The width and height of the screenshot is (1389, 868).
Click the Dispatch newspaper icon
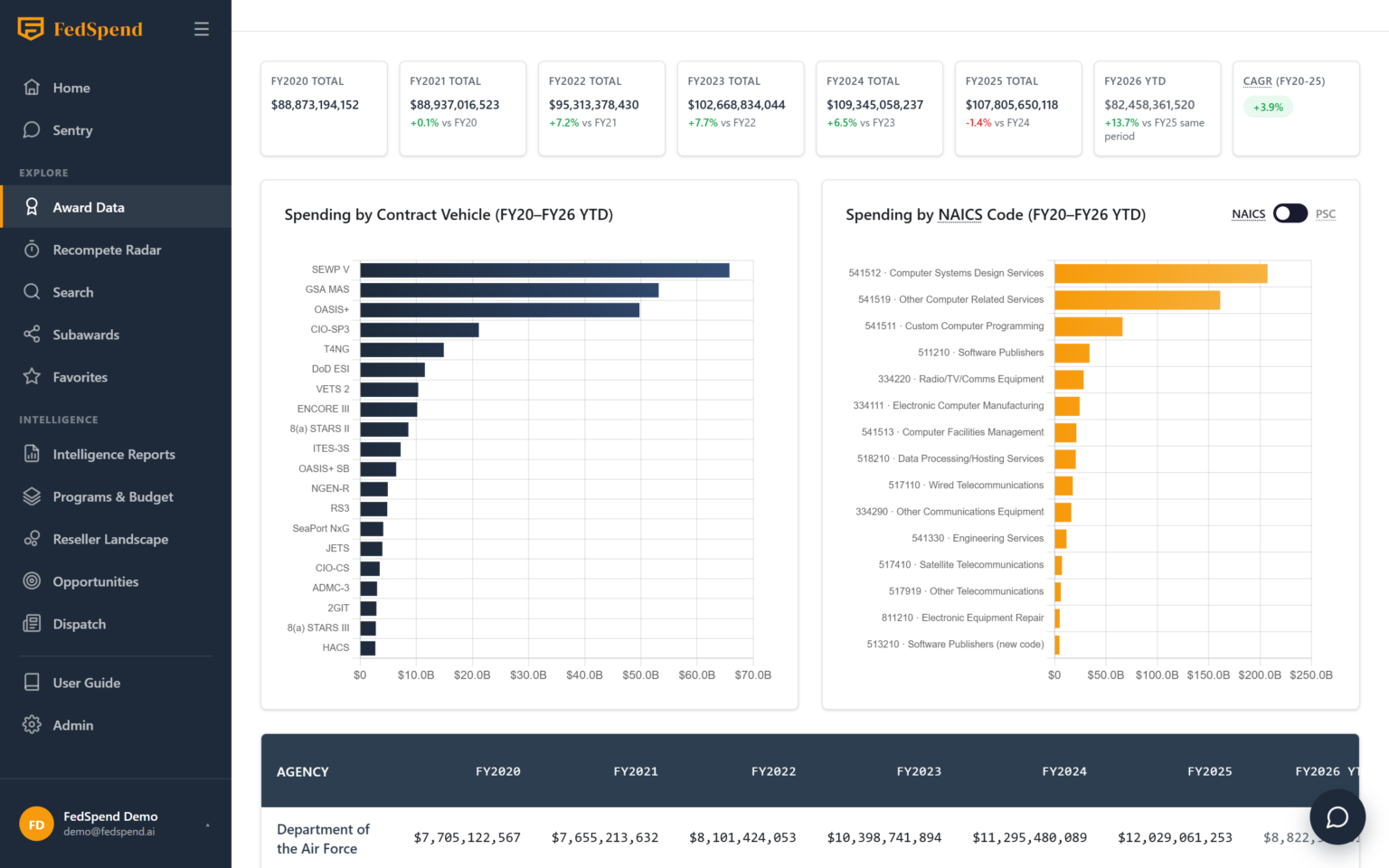32,624
